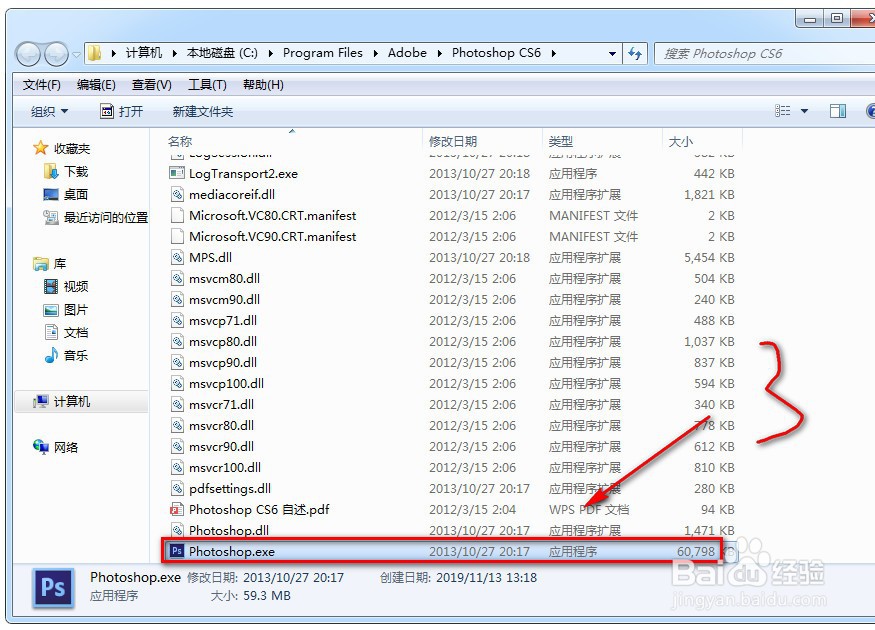Expand arrow after Program Files breadcrumb

pos(375,54)
